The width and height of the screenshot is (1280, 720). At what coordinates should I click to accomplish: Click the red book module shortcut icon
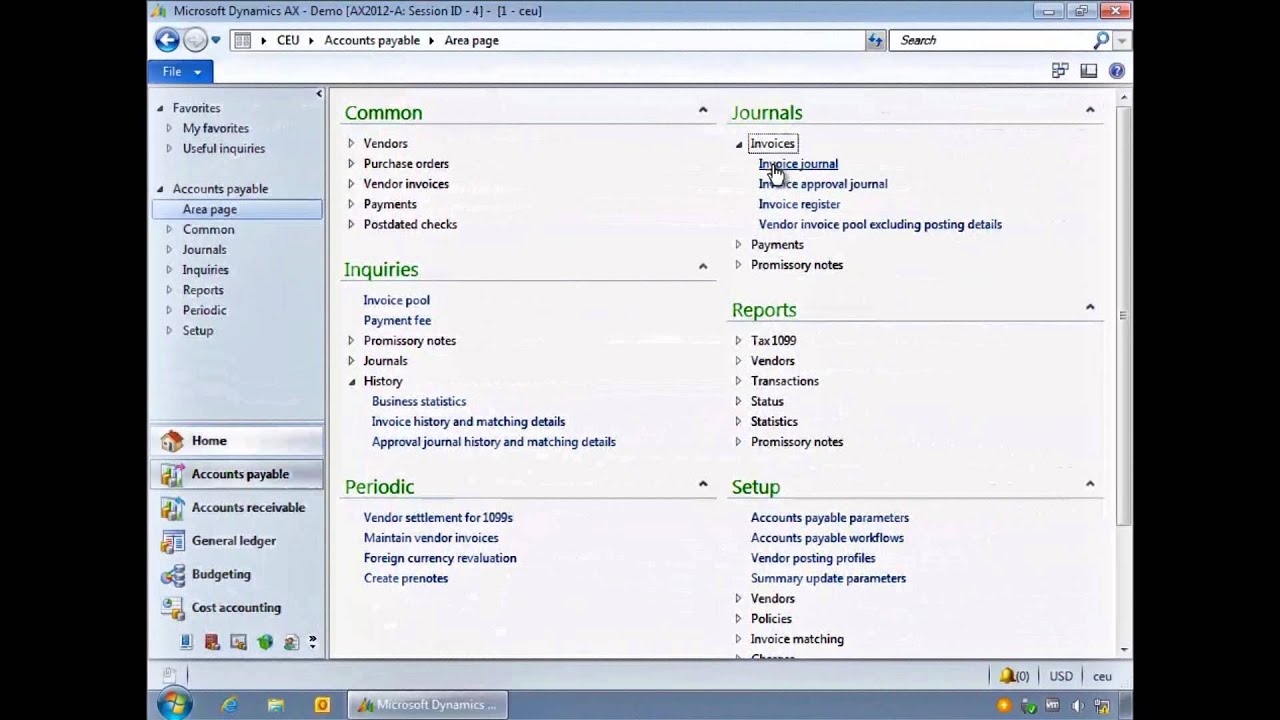point(212,642)
